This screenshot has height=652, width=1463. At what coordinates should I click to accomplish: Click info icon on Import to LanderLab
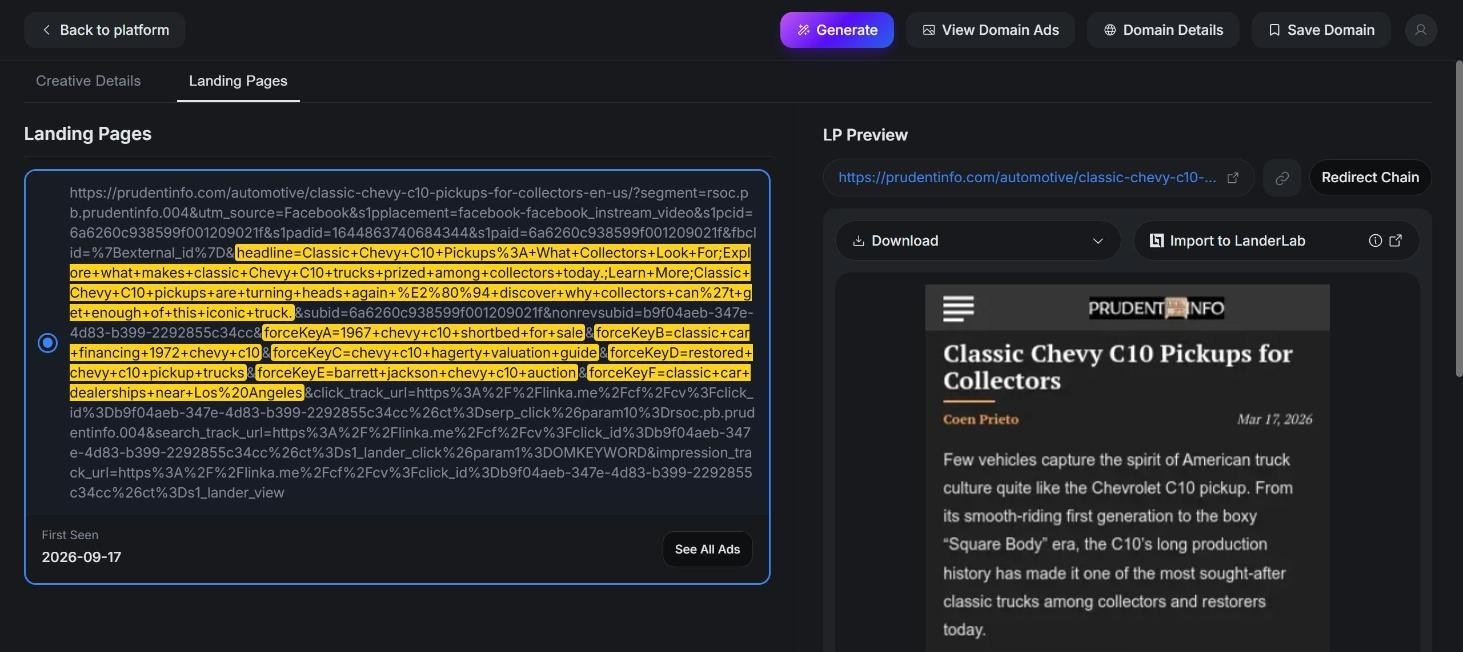(x=1375, y=241)
